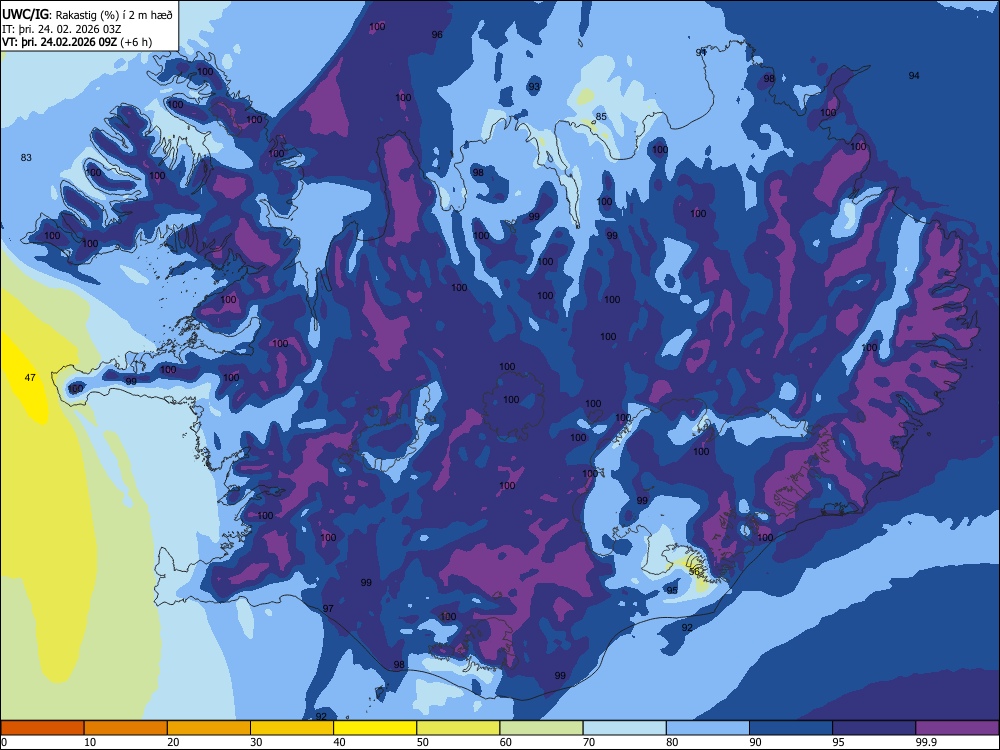Click the dark orange 0–10 legend swatch
This screenshot has height=750, width=1000.
coord(42,728)
